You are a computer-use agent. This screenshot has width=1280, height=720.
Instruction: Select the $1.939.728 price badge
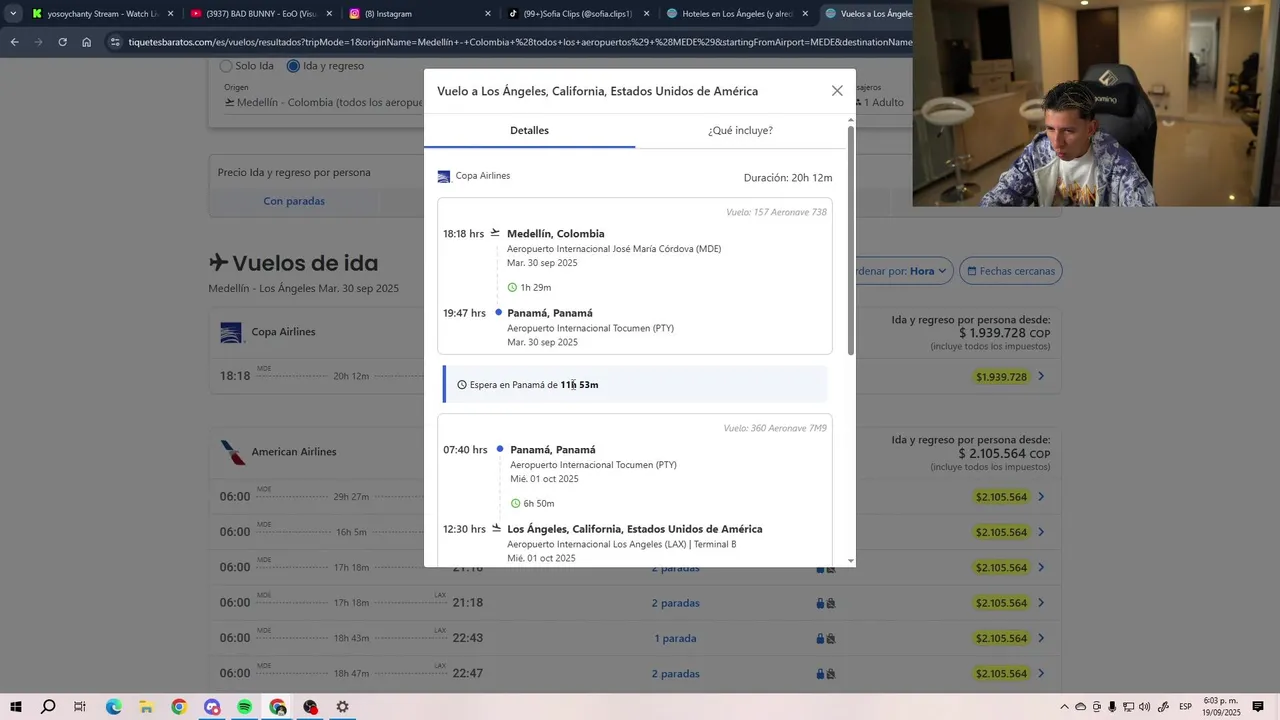1001,377
